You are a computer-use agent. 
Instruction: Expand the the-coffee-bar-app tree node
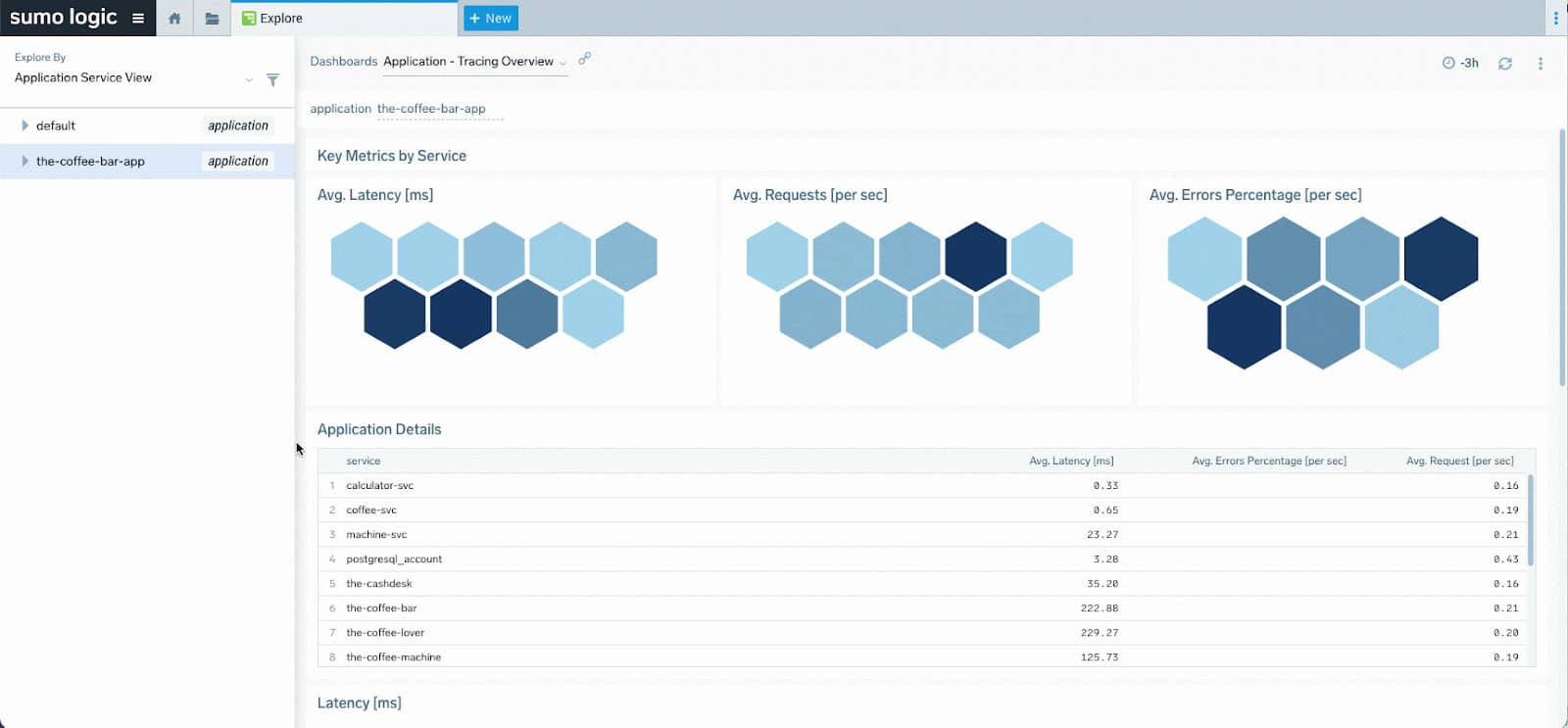pos(24,161)
